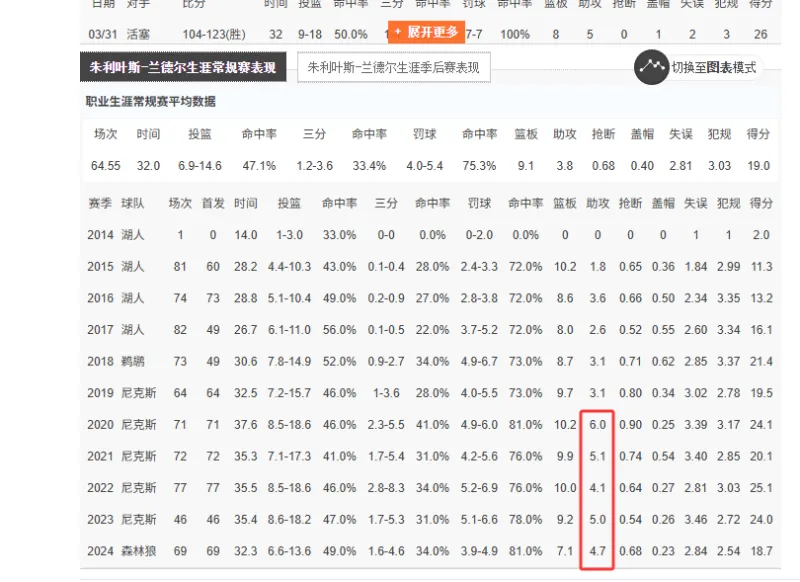This screenshot has width=800, height=582.
Task: Click free throws 5.1-6.6 in 2023 row
Action: coord(479,520)
